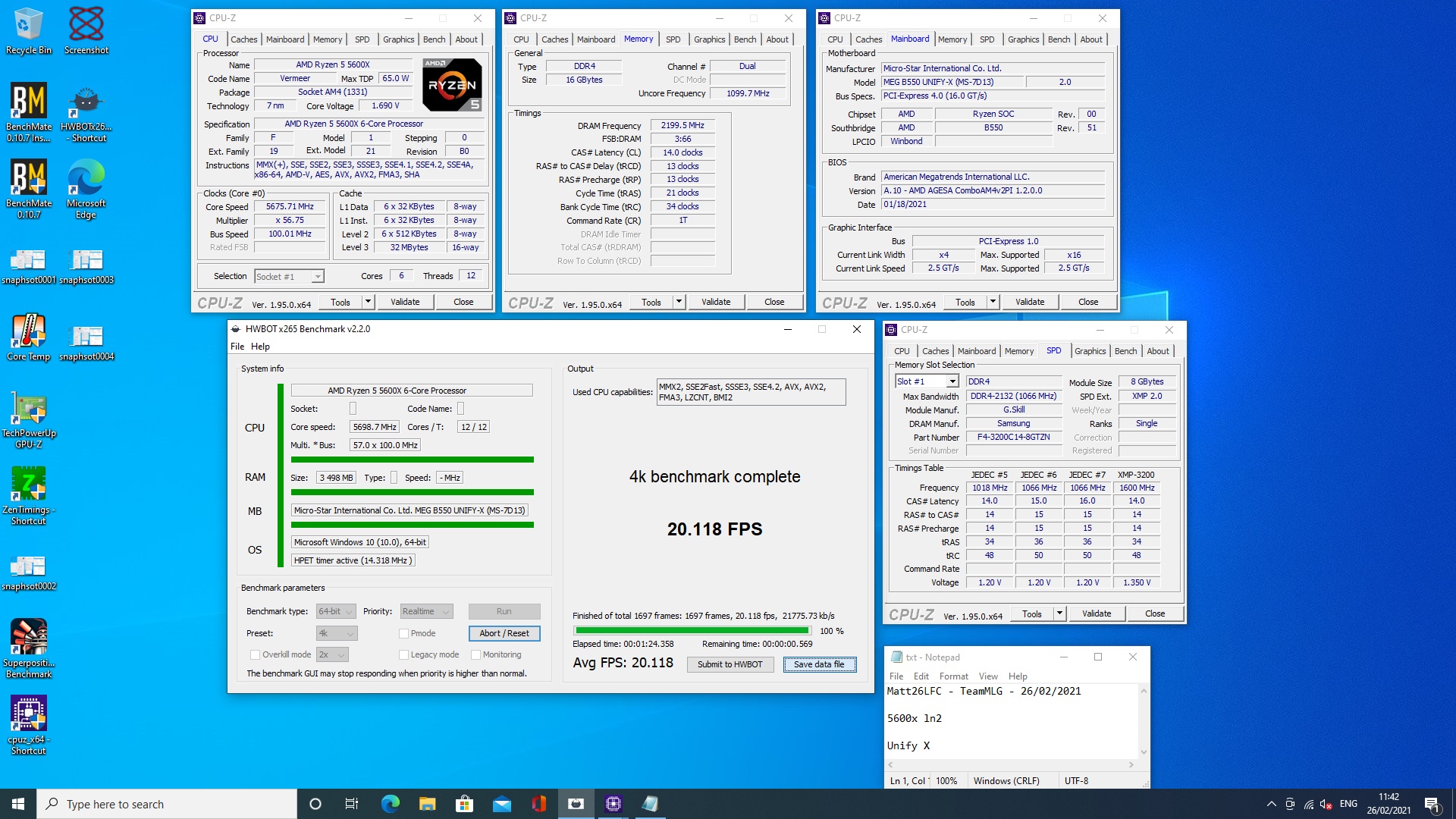Viewport: 1456px width, 819px height.
Task: Enable the Legacy mode checkbox
Action: pos(403,654)
